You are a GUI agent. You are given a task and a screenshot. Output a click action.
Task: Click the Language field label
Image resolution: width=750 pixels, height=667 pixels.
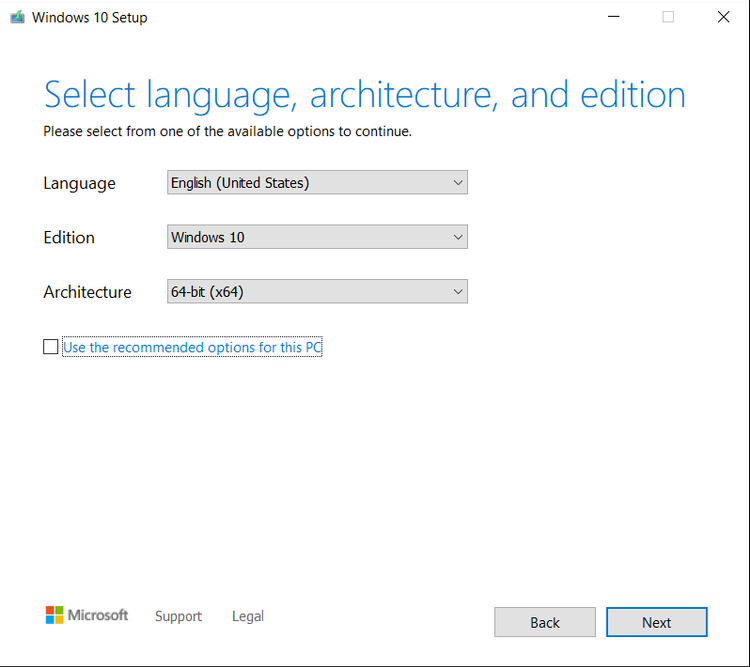coord(79,184)
